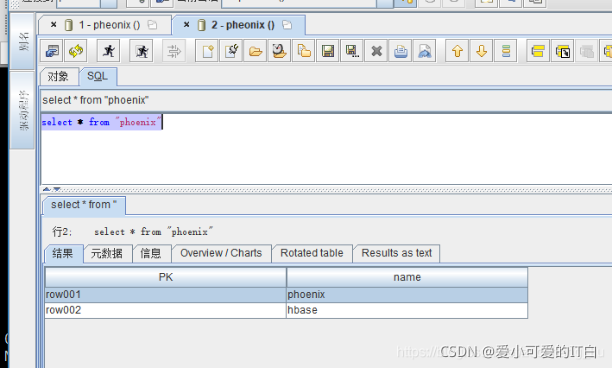This screenshot has height=368, width=612.
Task: Click the yellow reconnect/refresh arrows icon
Action: [x=76, y=51]
